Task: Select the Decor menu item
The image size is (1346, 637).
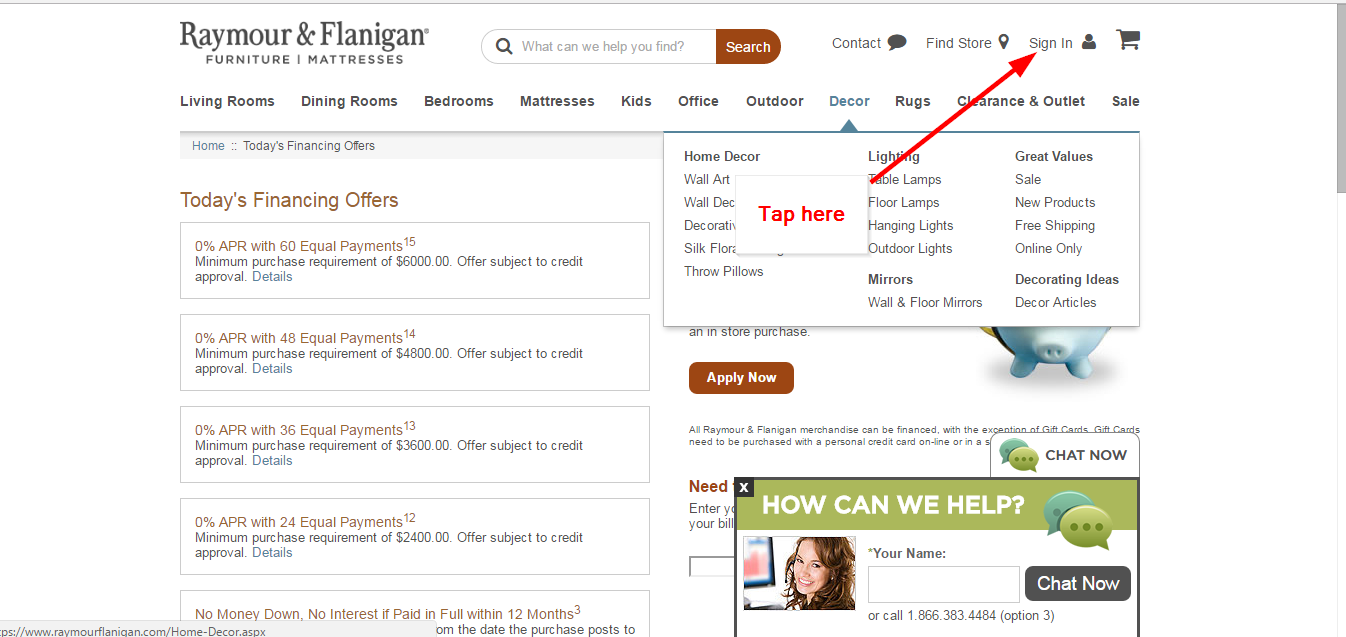Action: (849, 101)
